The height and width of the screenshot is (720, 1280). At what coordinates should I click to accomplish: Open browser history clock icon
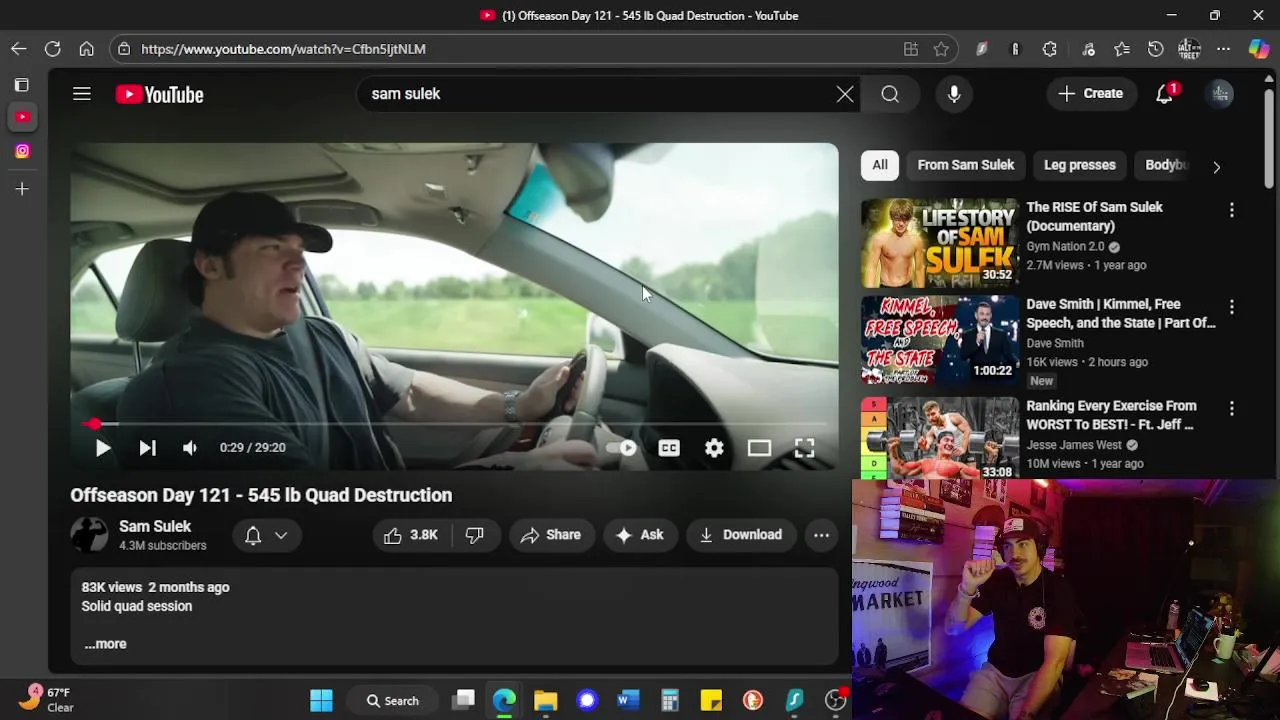tap(1156, 49)
